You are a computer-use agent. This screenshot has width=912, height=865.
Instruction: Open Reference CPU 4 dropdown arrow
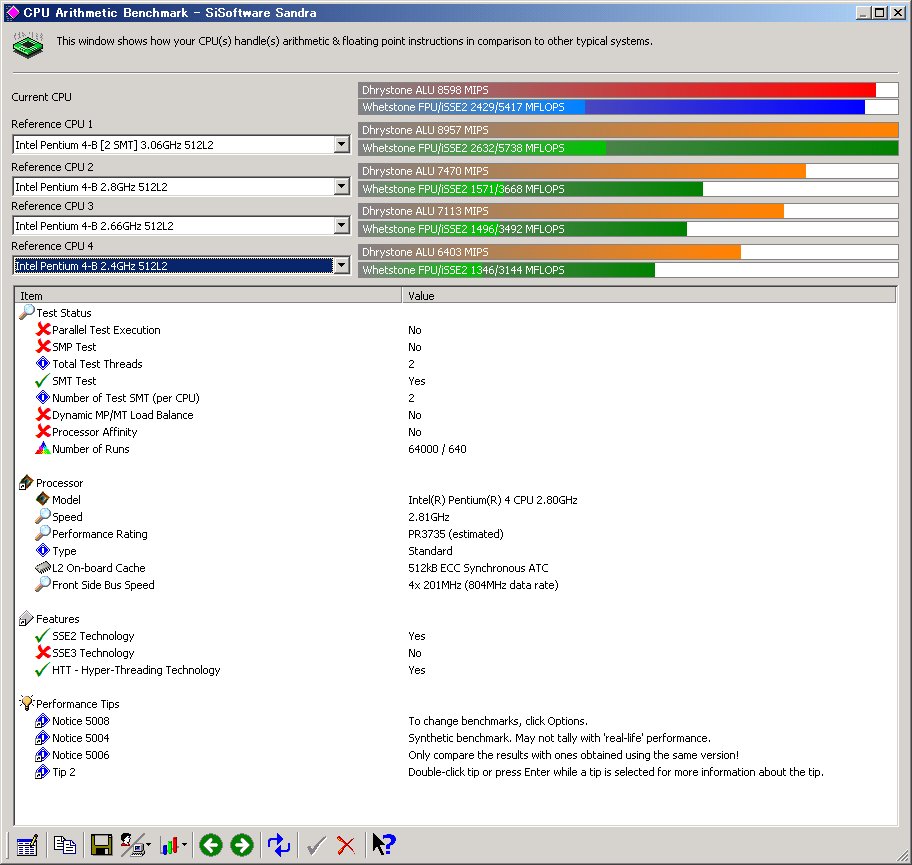[x=342, y=265]
